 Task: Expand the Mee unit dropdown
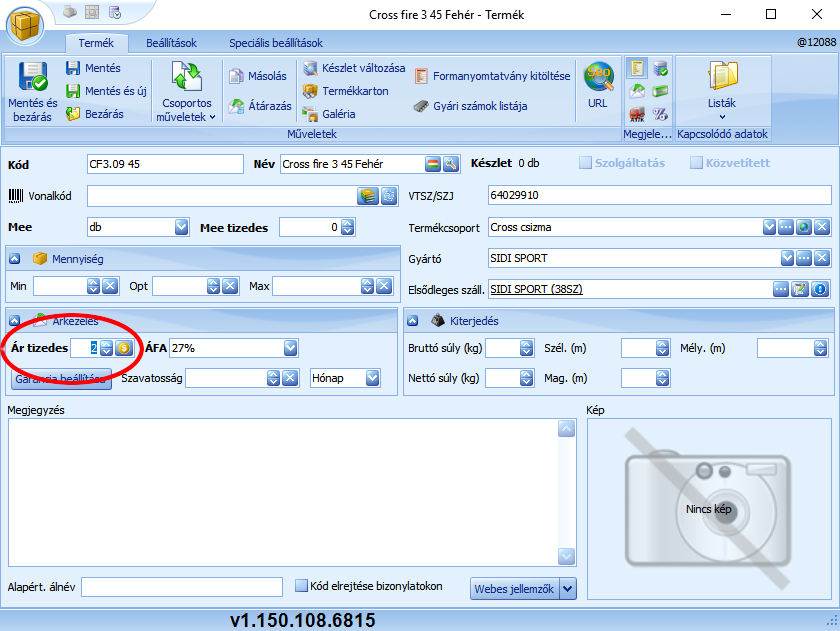pyautogui.click(x=181, y=227)
